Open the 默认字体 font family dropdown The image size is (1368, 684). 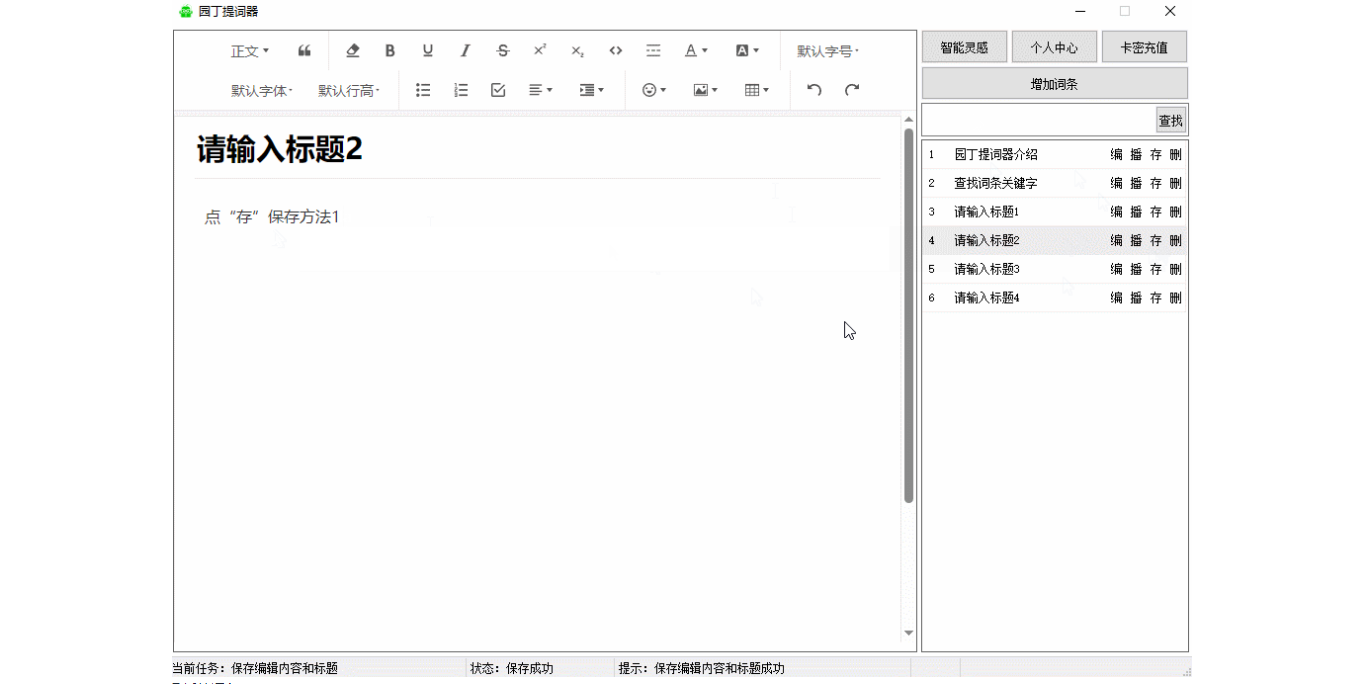[x=262, y=91]
